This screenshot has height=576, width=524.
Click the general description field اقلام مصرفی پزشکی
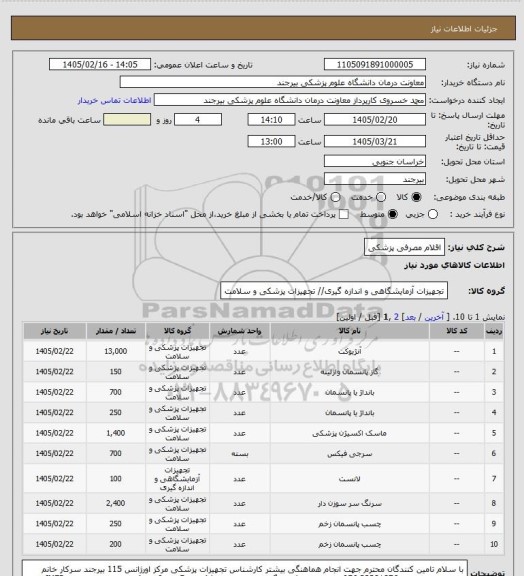click(404, 247)
